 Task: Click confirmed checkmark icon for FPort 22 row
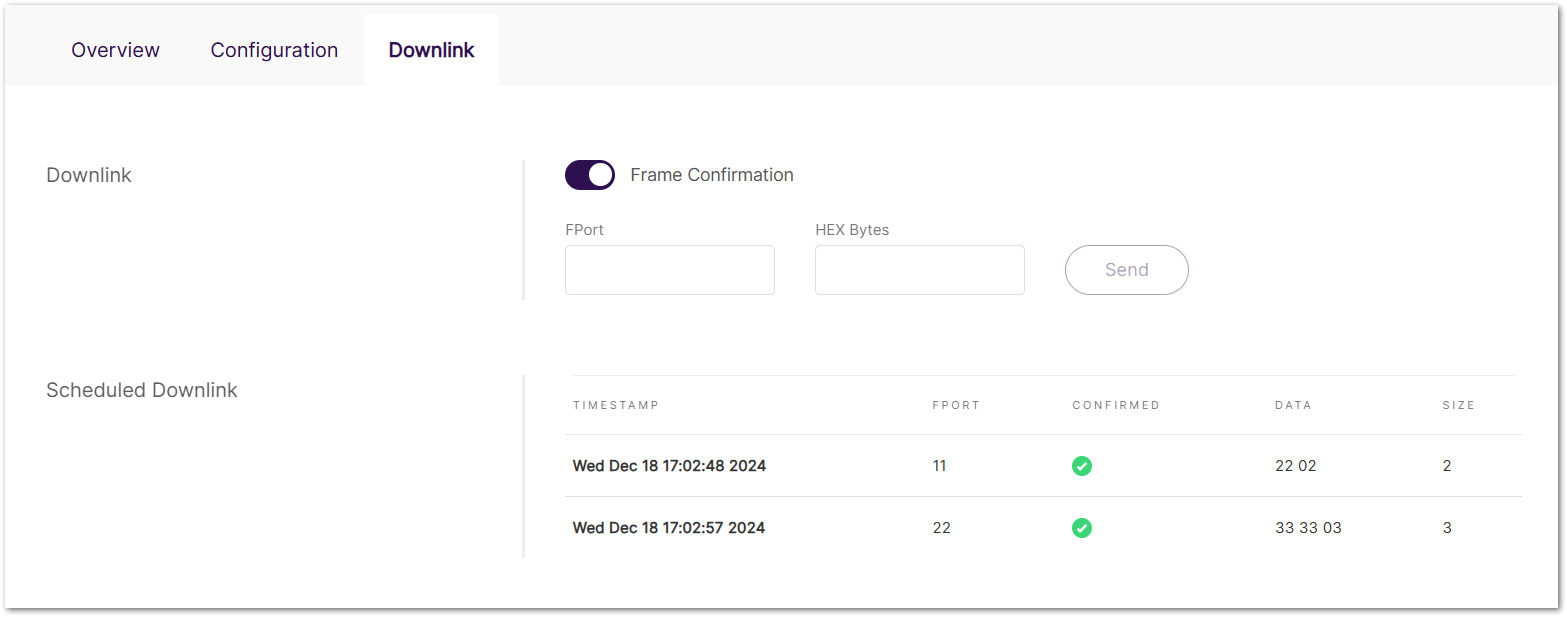coord(1081,528)
